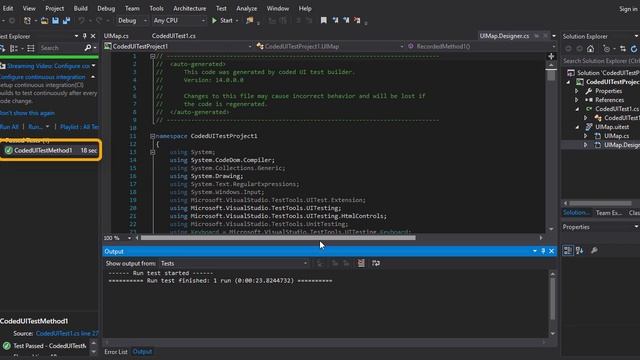Click the Search Solution Explorer field

601,61
